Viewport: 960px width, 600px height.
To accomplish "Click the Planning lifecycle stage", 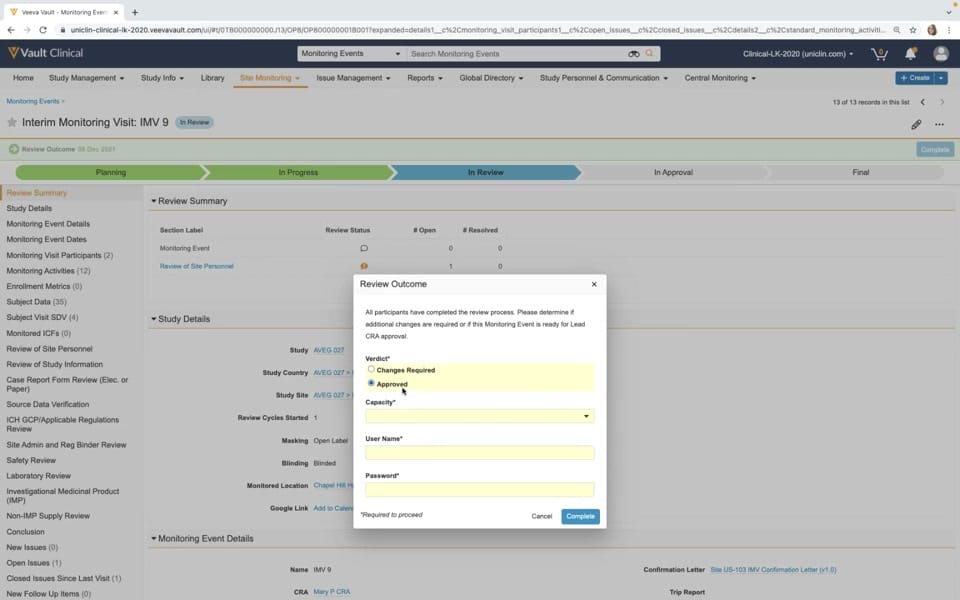I will click(111, 173).
